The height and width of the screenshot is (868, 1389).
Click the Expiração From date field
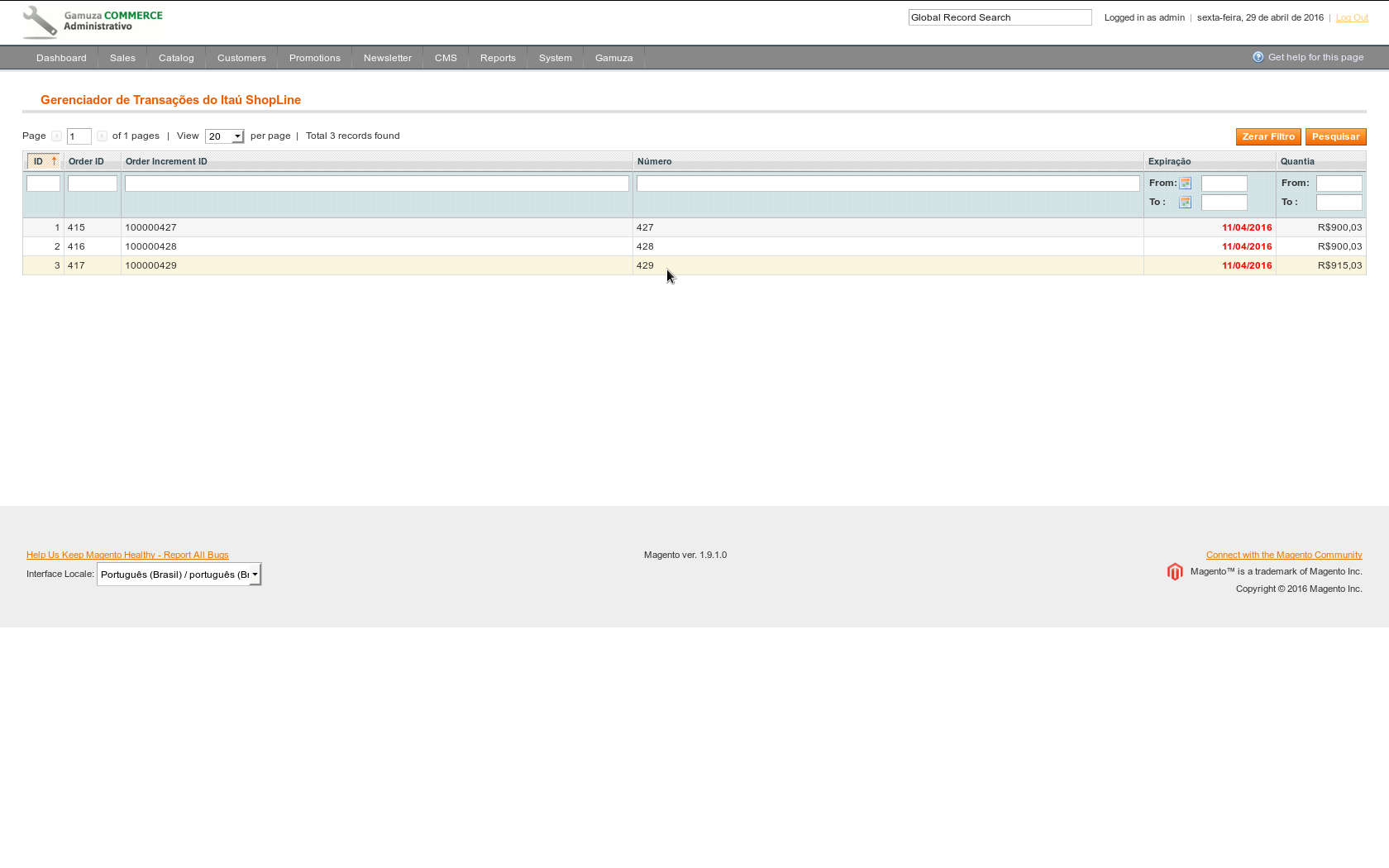(1224, 184)
